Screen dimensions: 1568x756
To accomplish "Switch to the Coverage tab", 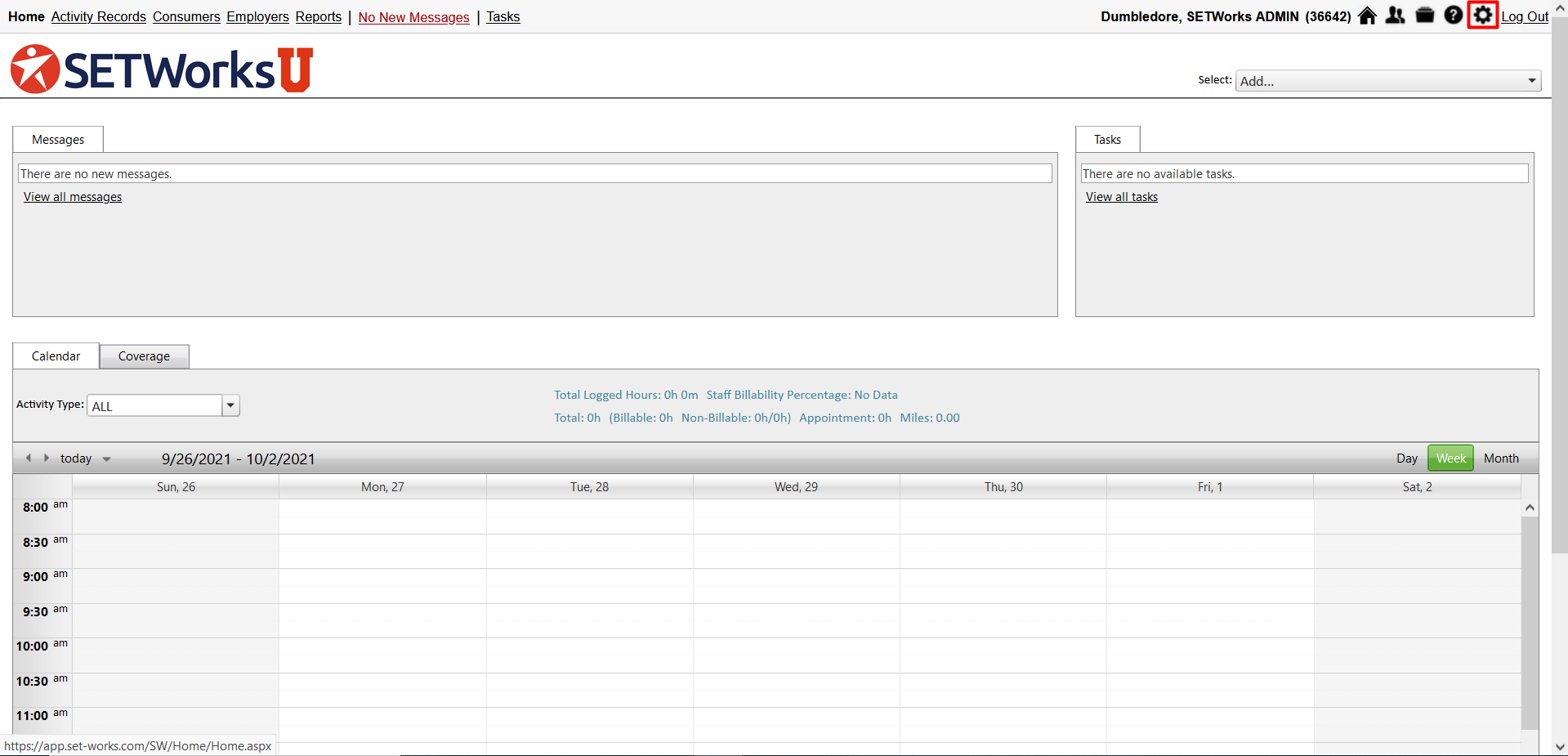I will [x=145, y=356].
